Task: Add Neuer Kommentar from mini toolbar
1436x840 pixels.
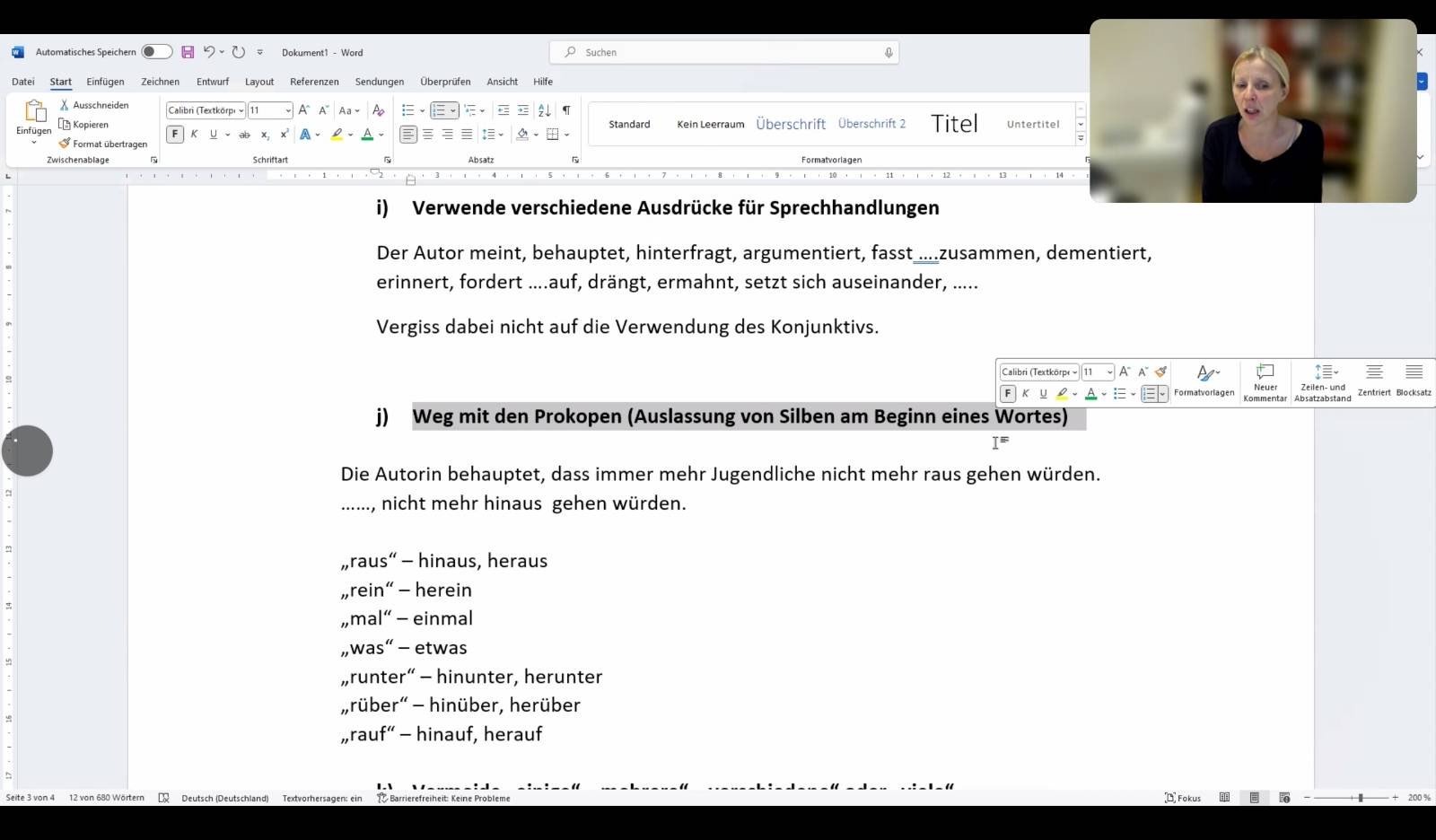Action: pyautogui.click(x=1265, y=383)
